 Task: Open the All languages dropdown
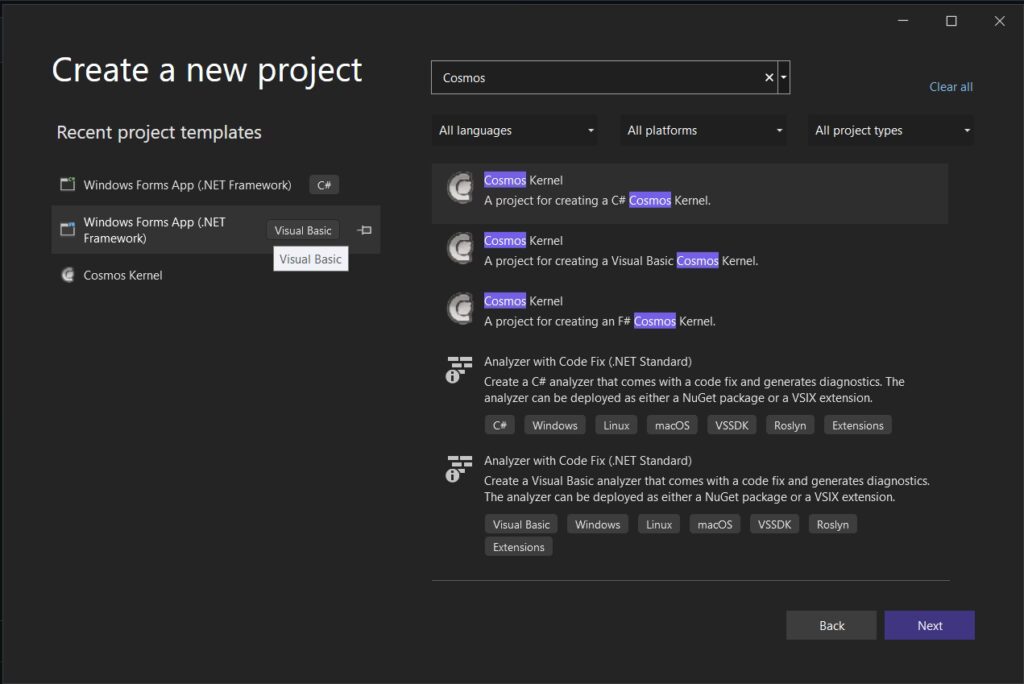tap(517, 130)
